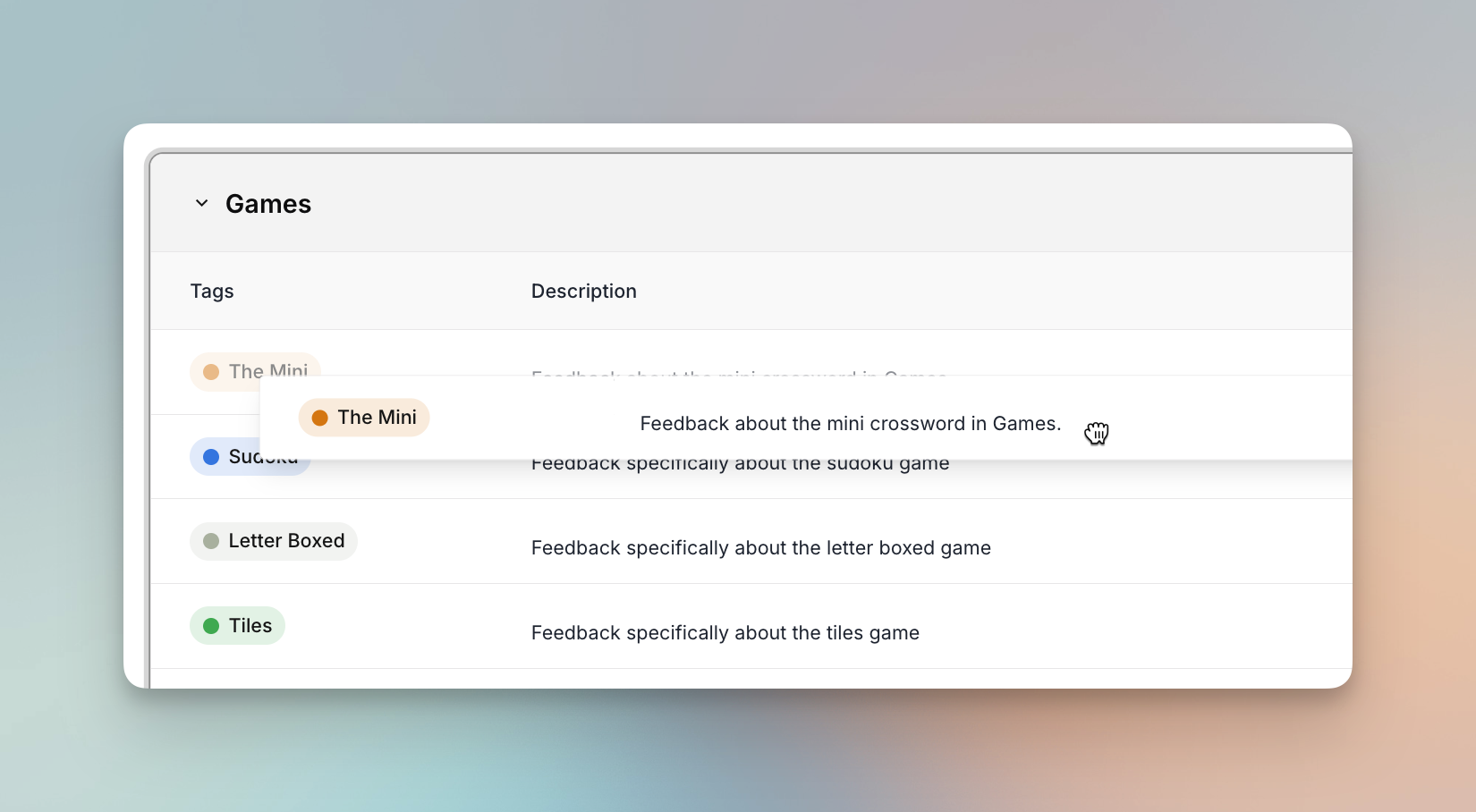
Task: Select the dragged The Mini tag
Action: (364, 418)
